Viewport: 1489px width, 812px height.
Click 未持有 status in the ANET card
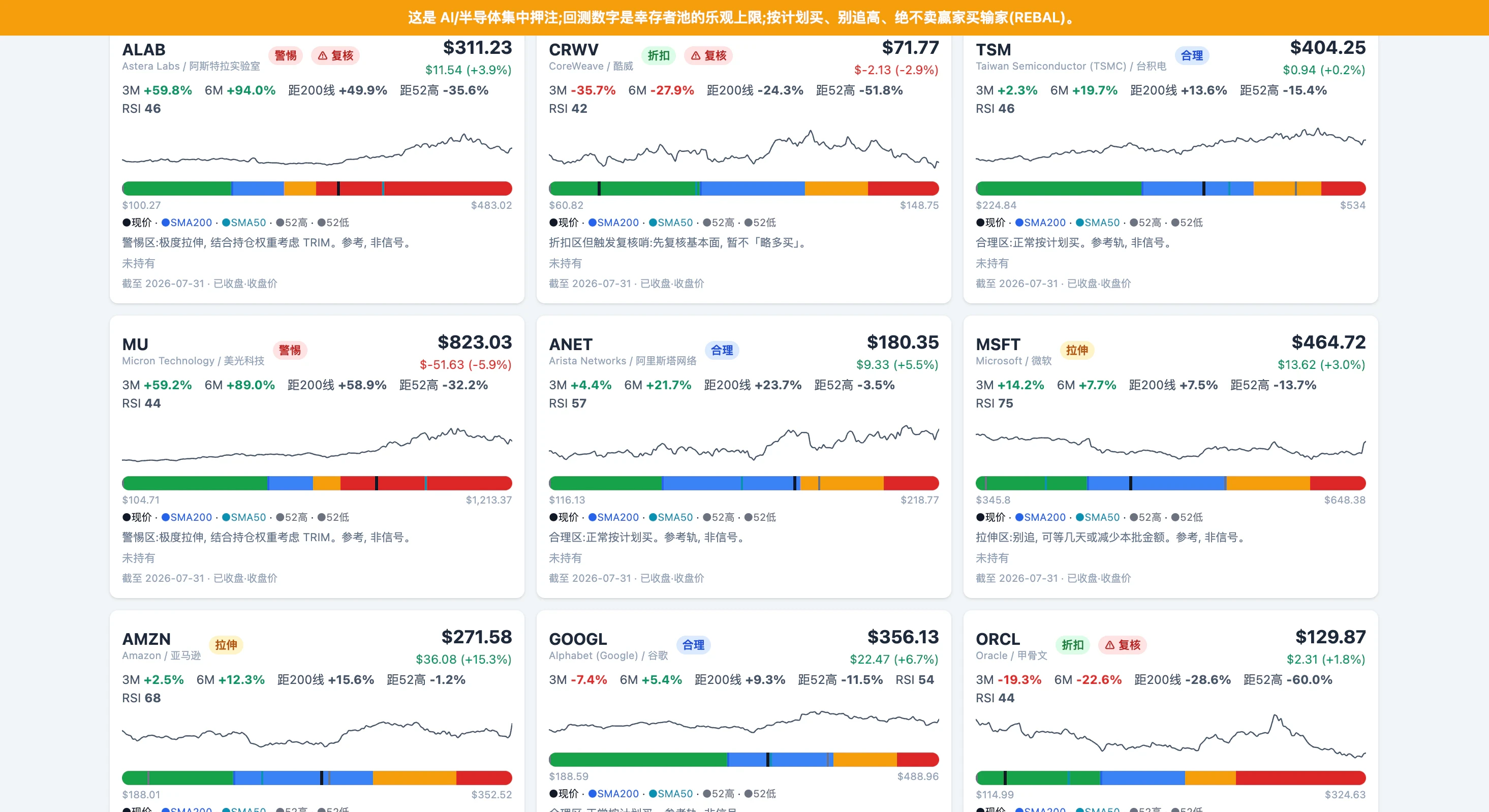click(565, 558)
